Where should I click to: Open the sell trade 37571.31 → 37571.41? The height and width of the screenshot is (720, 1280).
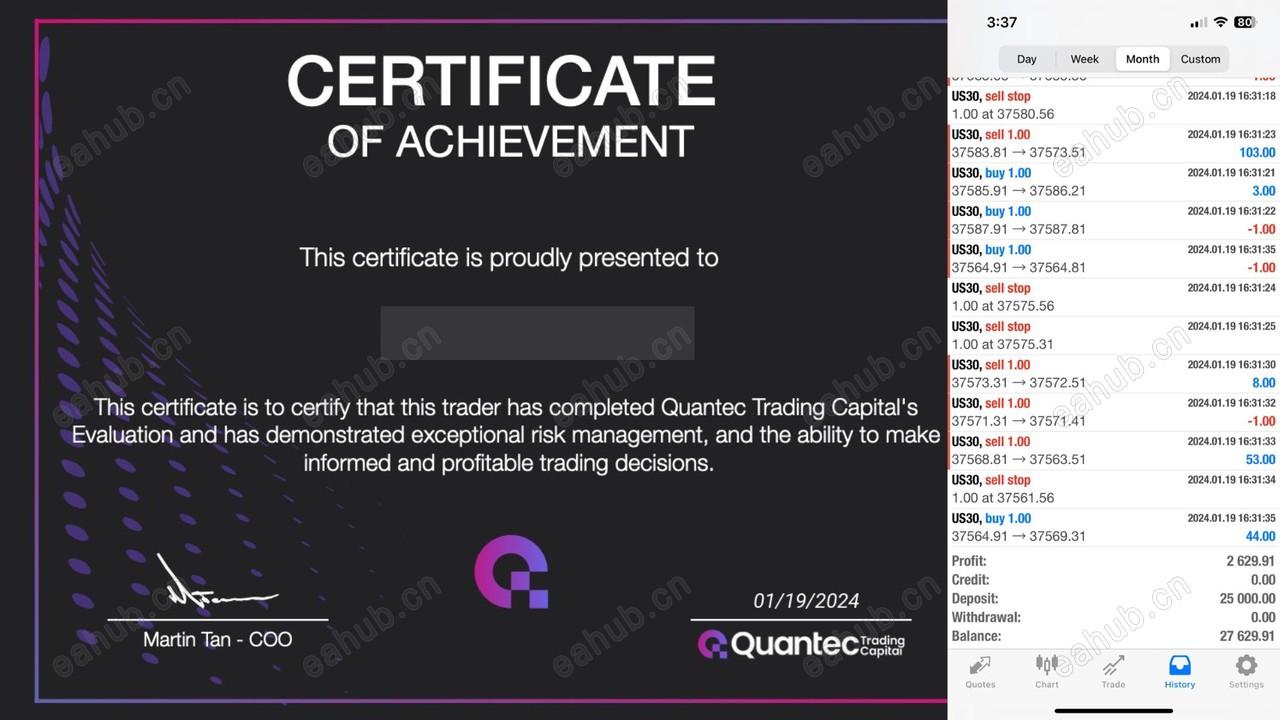[x=1113, y=412]
